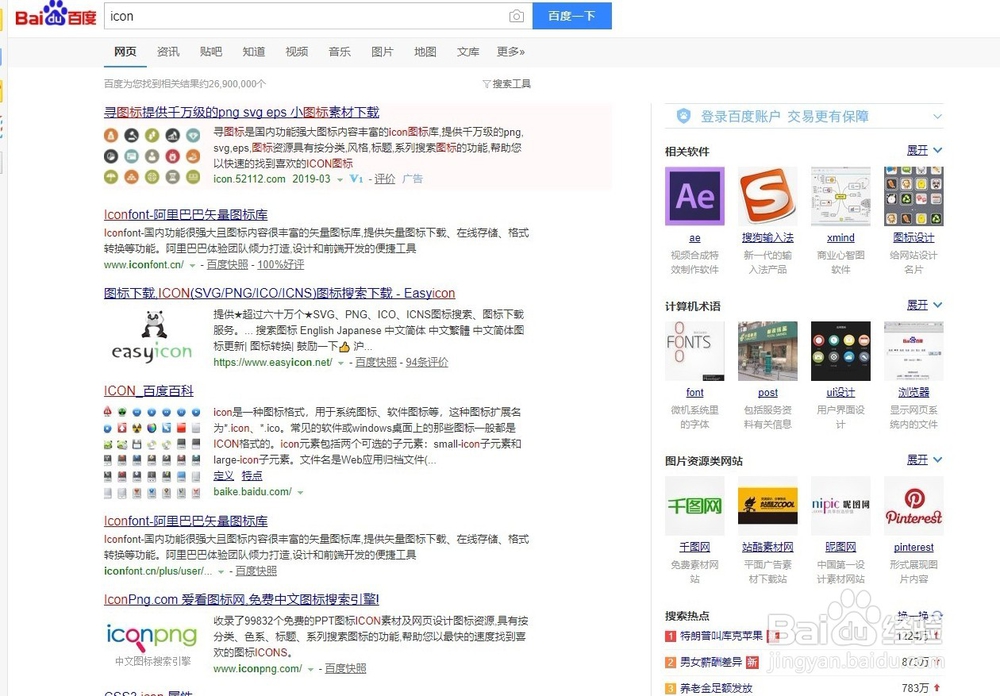The height and width of the screenshot is (696, 1000).
Task: Expand dropdown arrow after www.easyicon.net/
Action: pyautogui.click(x=341, y=363)
